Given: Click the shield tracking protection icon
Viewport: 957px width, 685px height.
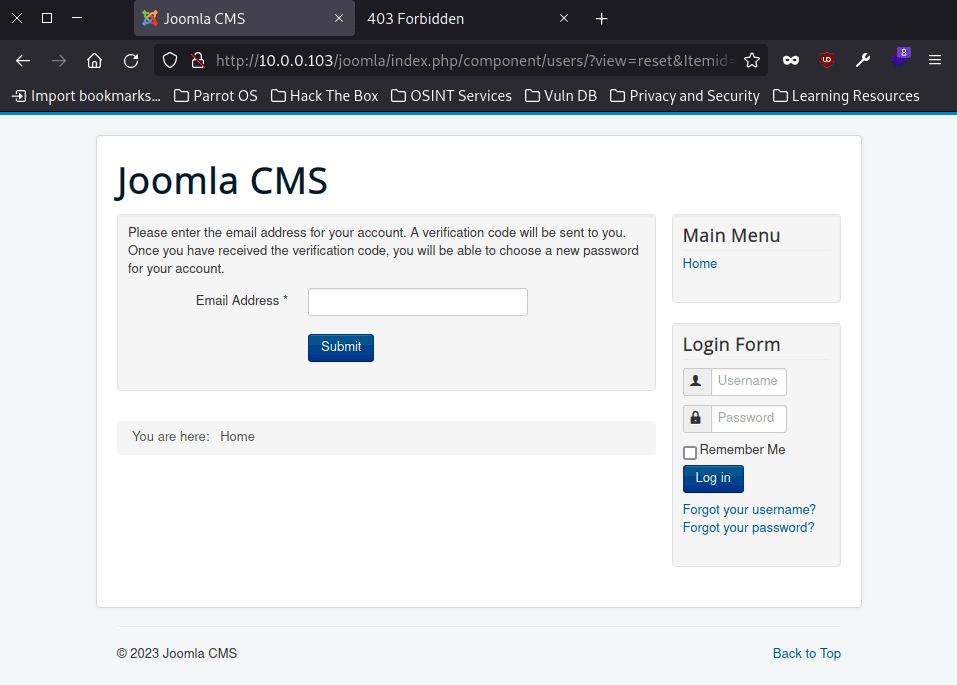Looking at the screenshot, I should point(169,60).
